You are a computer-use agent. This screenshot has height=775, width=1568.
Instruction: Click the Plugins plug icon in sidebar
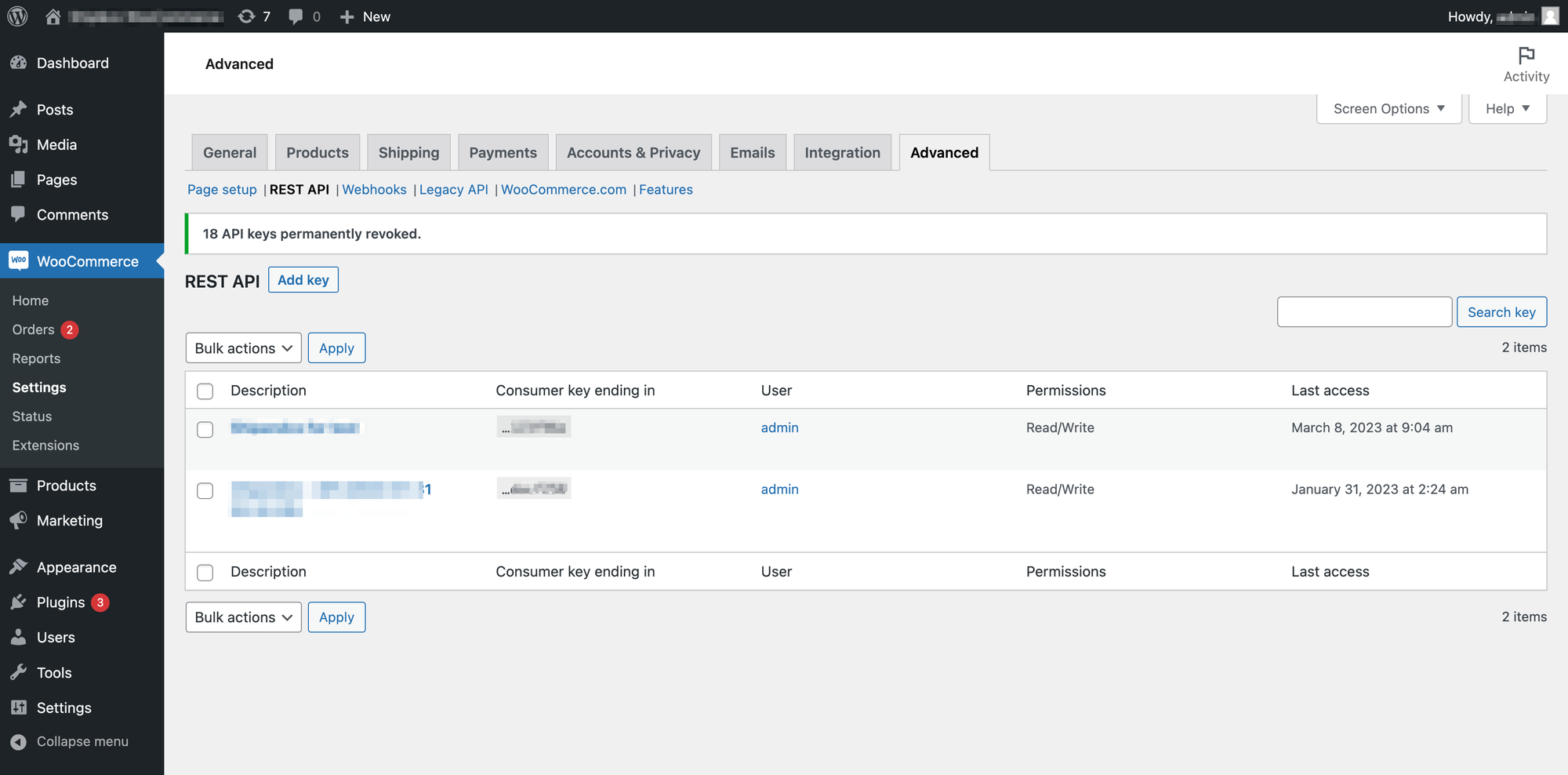(x=19, y=602)
